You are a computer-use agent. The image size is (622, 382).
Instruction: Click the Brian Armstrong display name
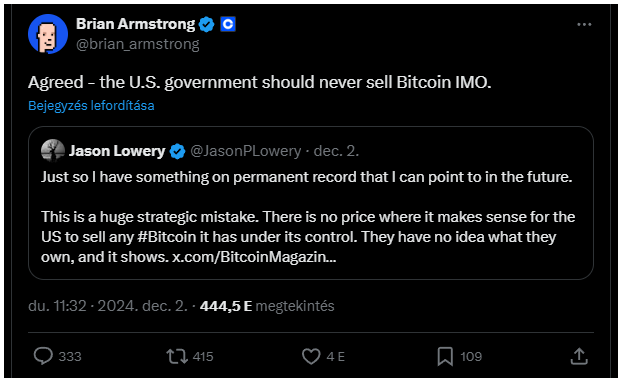(x=136, y=24)
